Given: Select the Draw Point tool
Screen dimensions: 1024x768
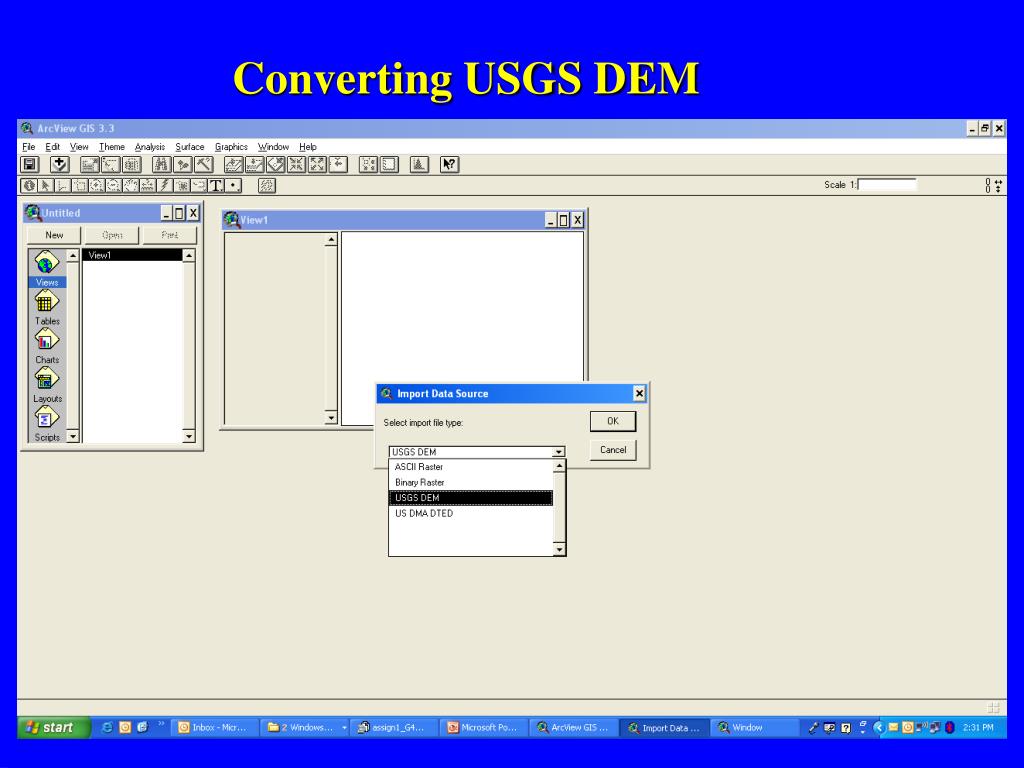Looking at the screenshot, I should pos(233,185).
